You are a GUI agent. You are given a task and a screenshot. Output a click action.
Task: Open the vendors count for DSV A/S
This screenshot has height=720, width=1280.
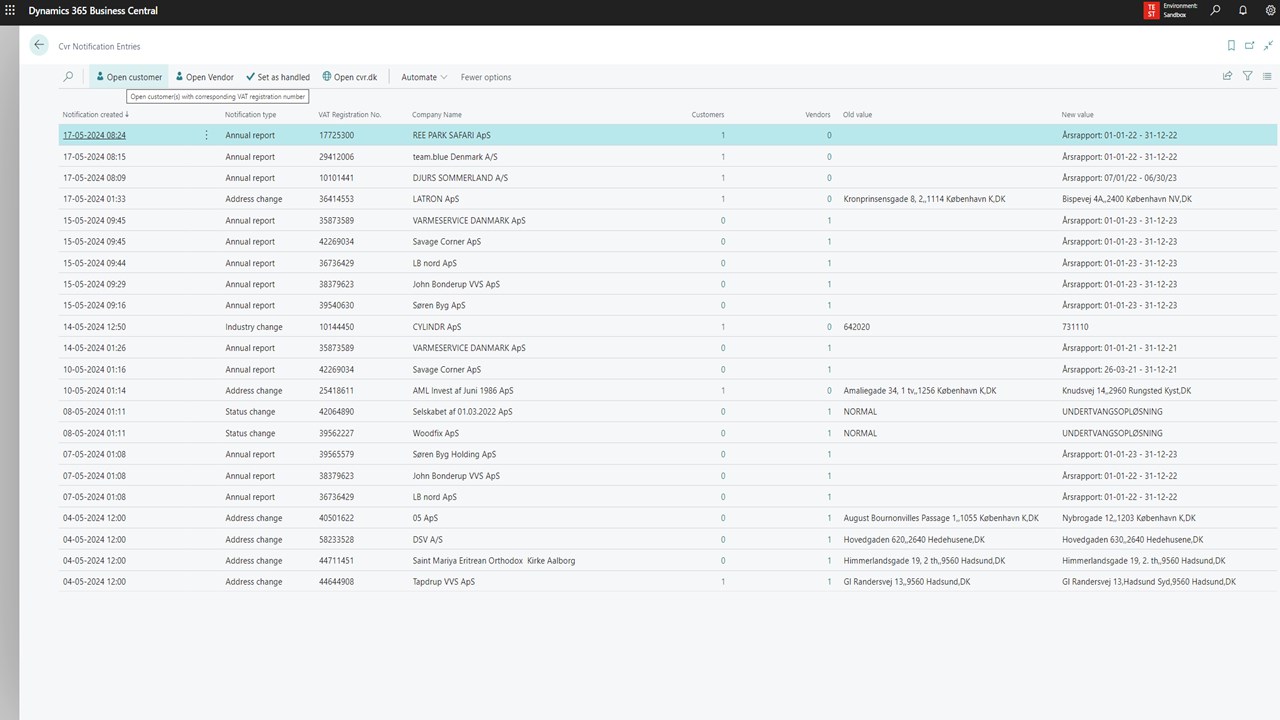tap(829, 539)
